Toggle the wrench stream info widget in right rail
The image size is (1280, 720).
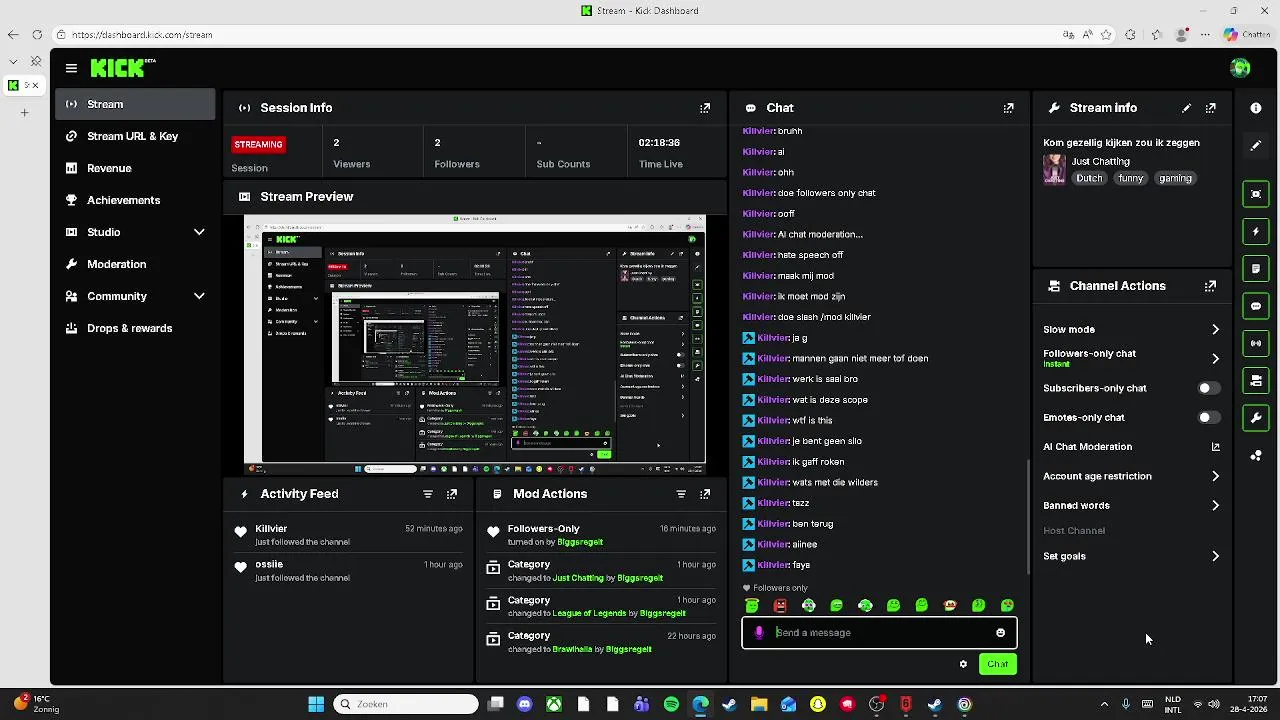(1256, 417)
